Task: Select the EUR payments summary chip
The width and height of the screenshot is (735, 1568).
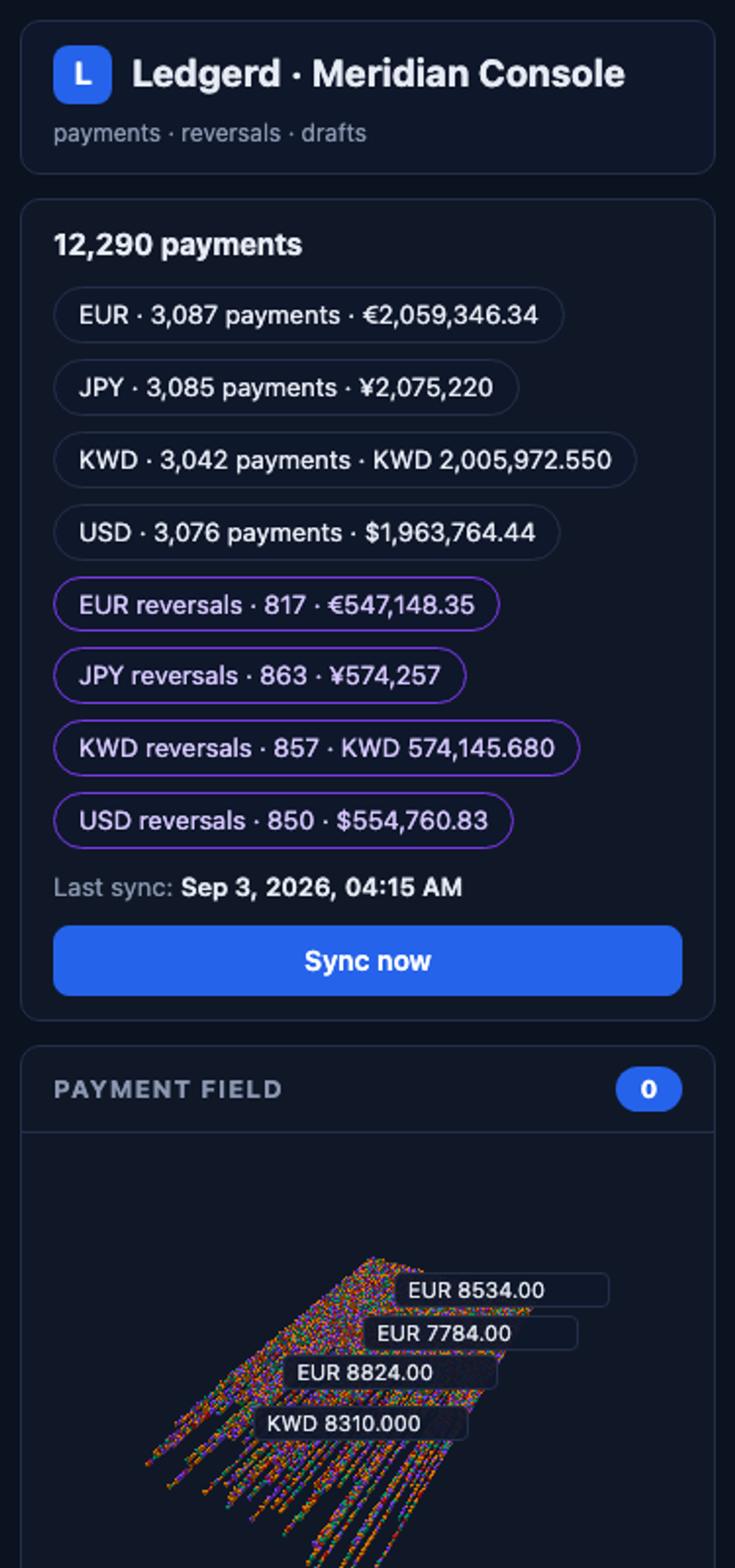Action: point(309,315)
